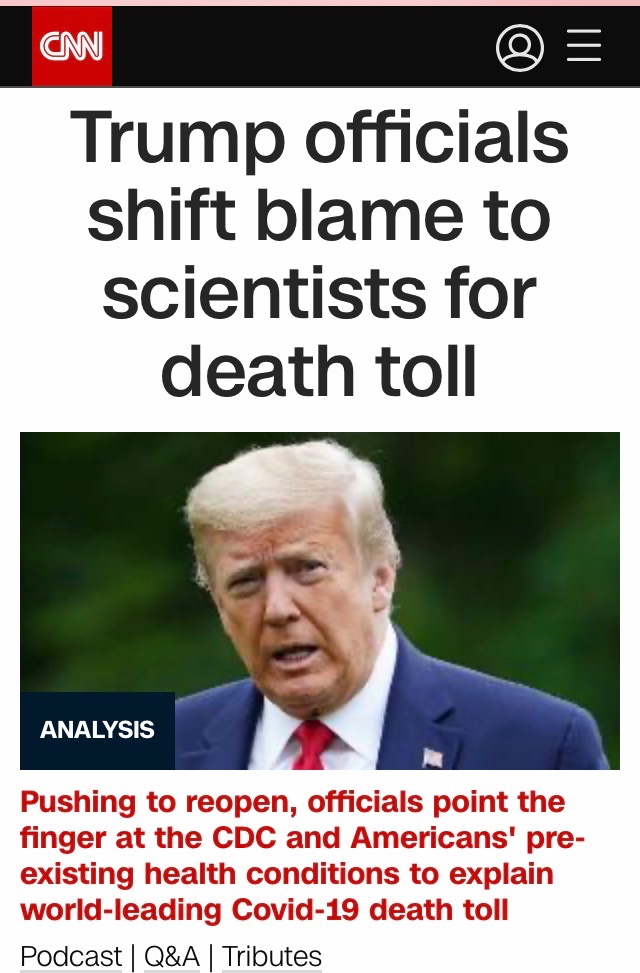Open the user account profile icon

coord(520,47)
